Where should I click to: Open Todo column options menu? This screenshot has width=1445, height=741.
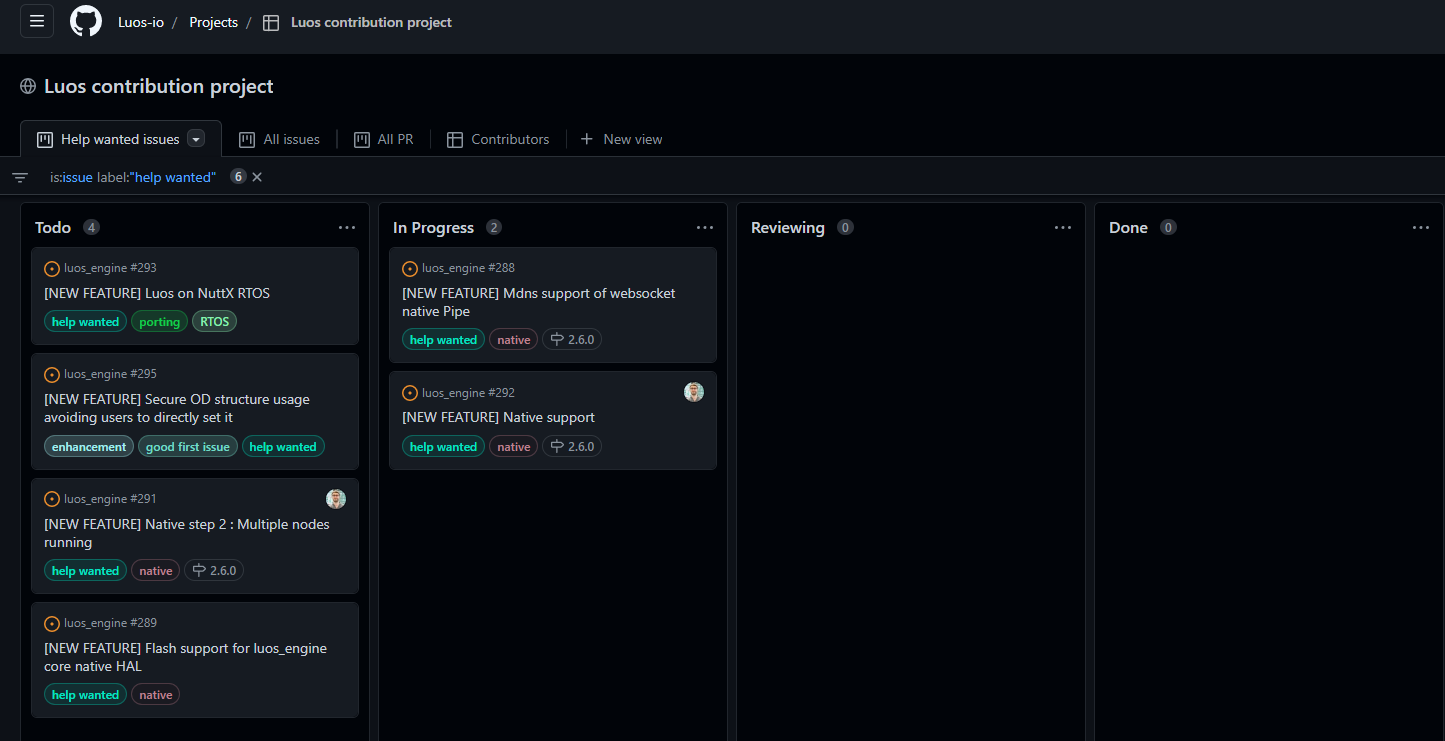tap(347, 228)
